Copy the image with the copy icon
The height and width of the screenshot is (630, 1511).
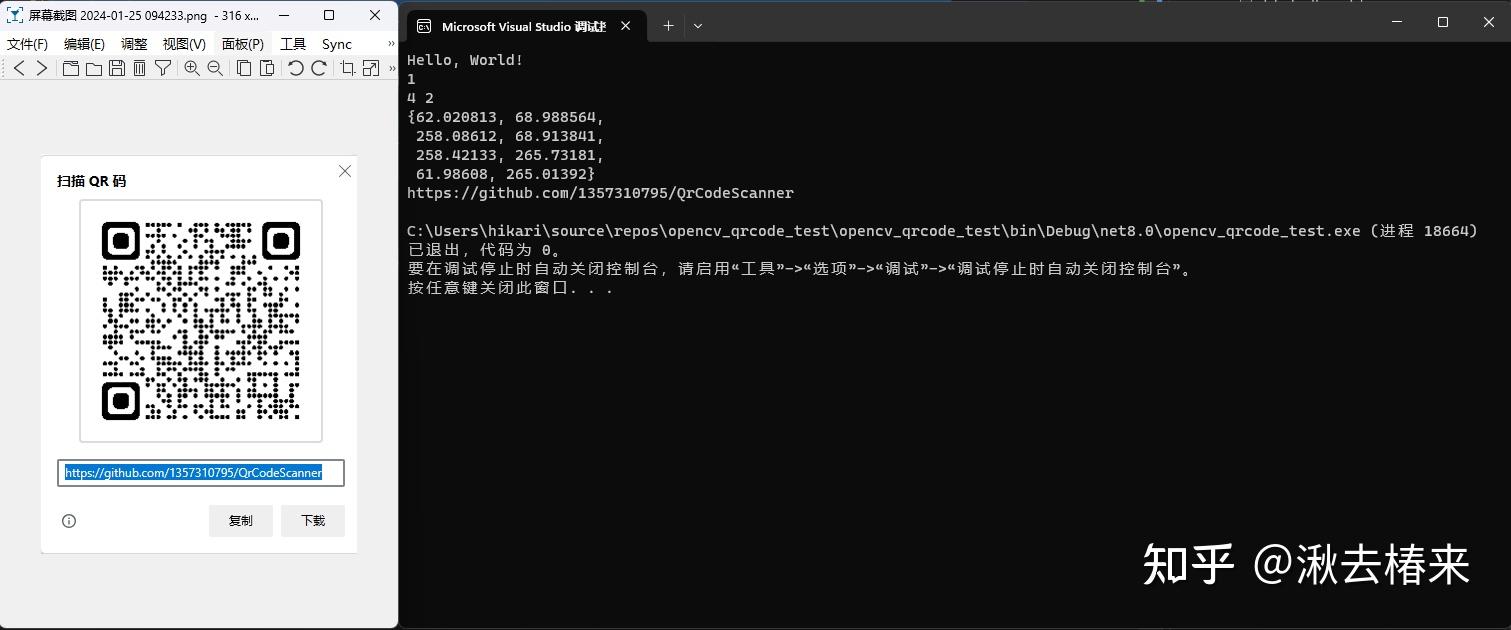tap(242, 68)
